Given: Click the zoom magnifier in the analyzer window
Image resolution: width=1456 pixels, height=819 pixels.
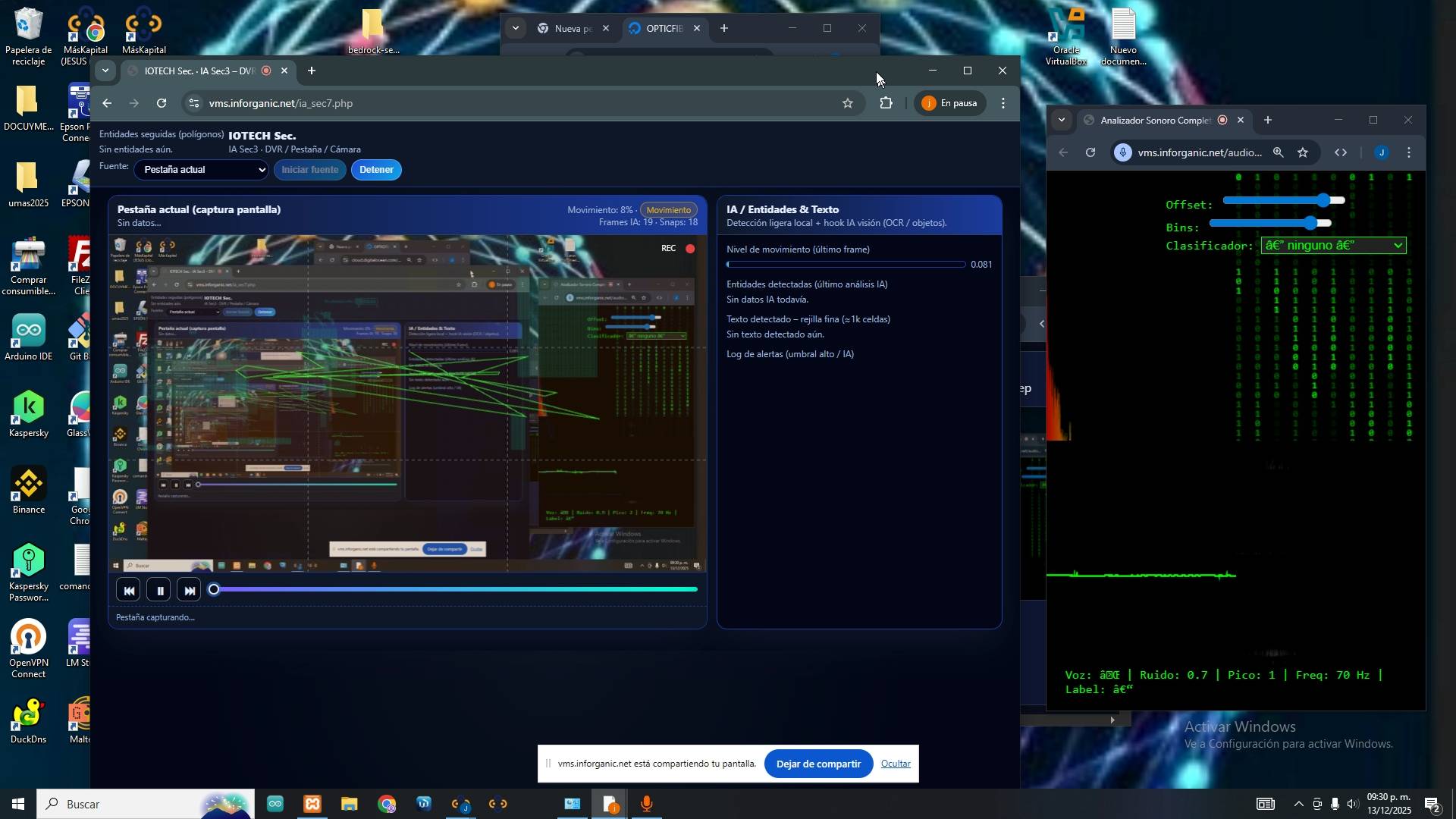Looking at the screenshot, I should 1279,152.
